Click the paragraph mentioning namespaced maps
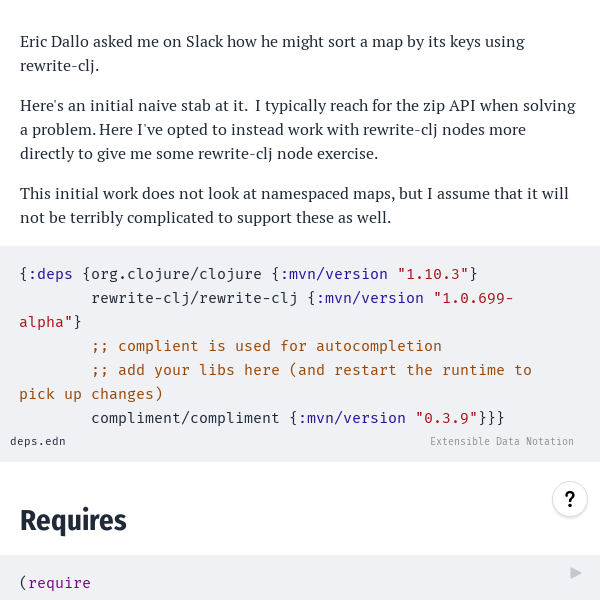Screen dimensions: 600x600 click(294, 205)
